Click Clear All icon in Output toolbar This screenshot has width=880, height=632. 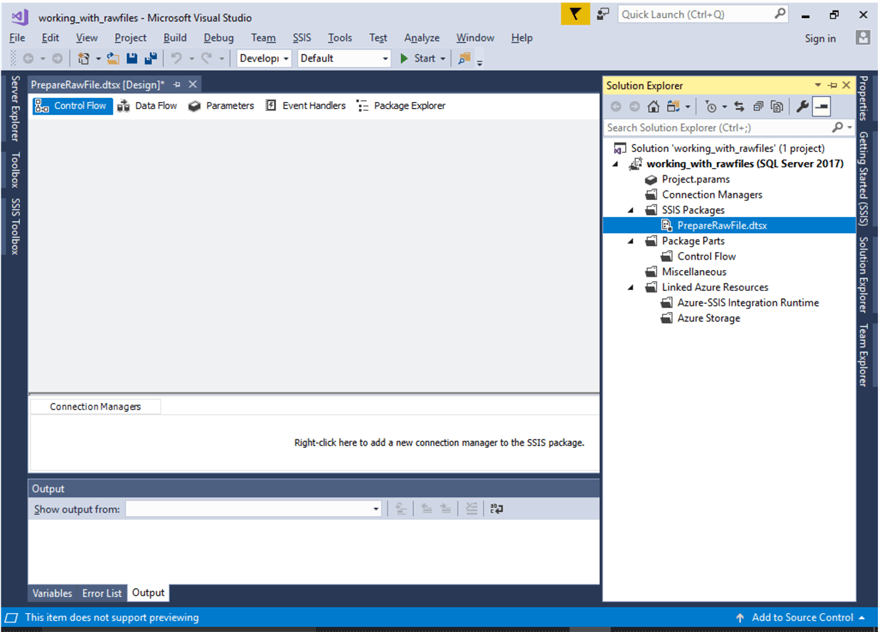(471, 509)
